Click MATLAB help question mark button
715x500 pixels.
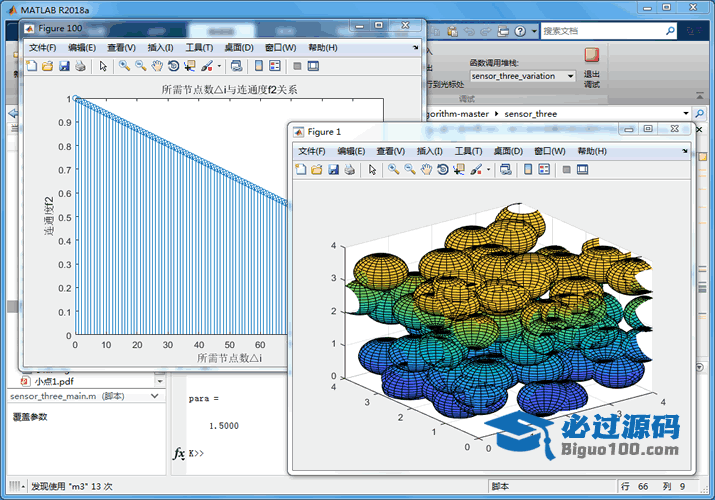click(x=519, y=31)
